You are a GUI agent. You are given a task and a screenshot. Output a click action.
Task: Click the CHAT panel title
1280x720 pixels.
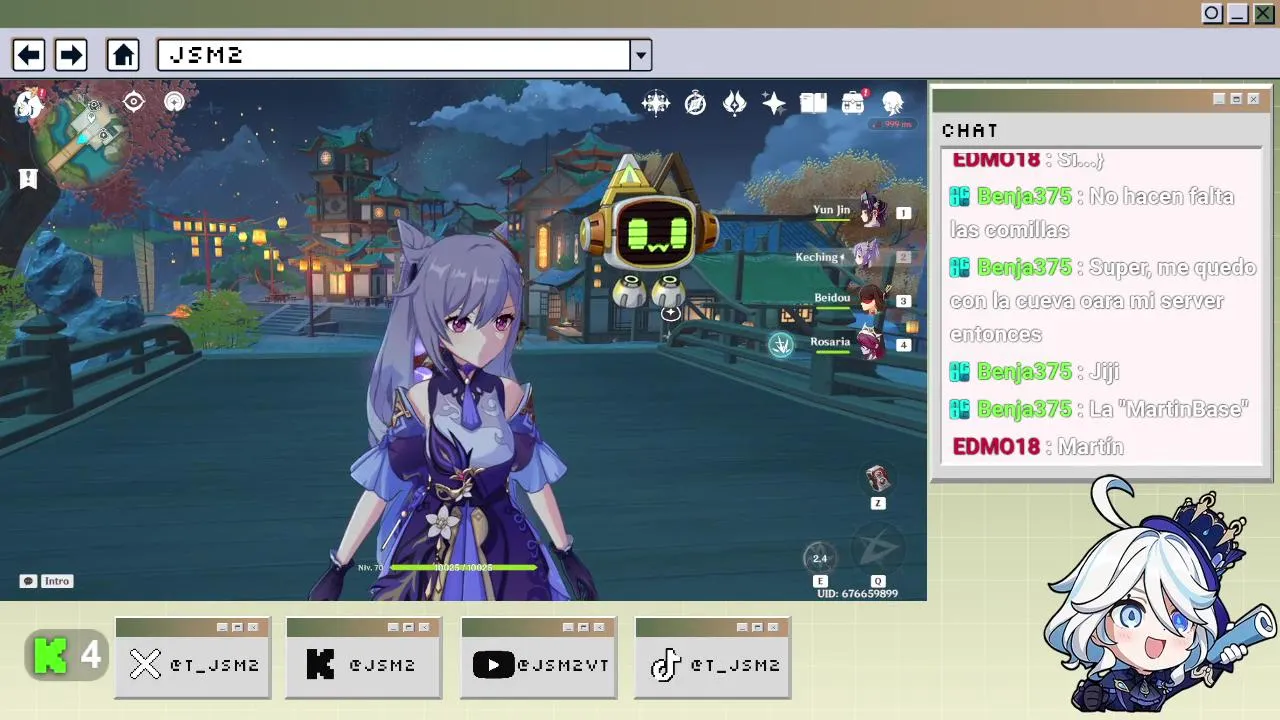click(x=970, y=130)
